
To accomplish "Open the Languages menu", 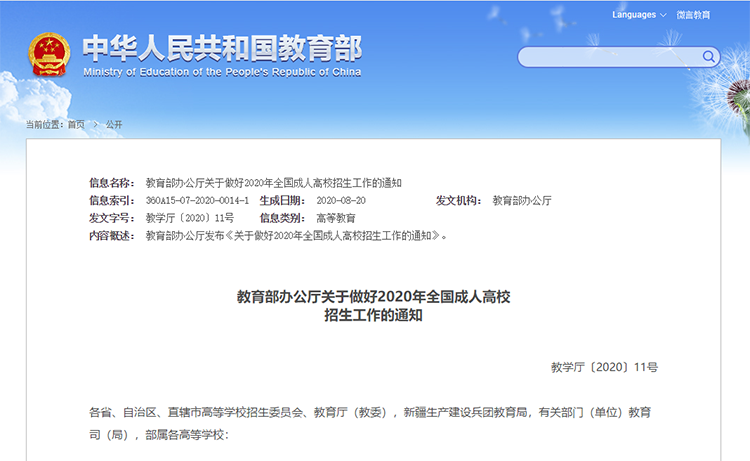I will 634,15.
